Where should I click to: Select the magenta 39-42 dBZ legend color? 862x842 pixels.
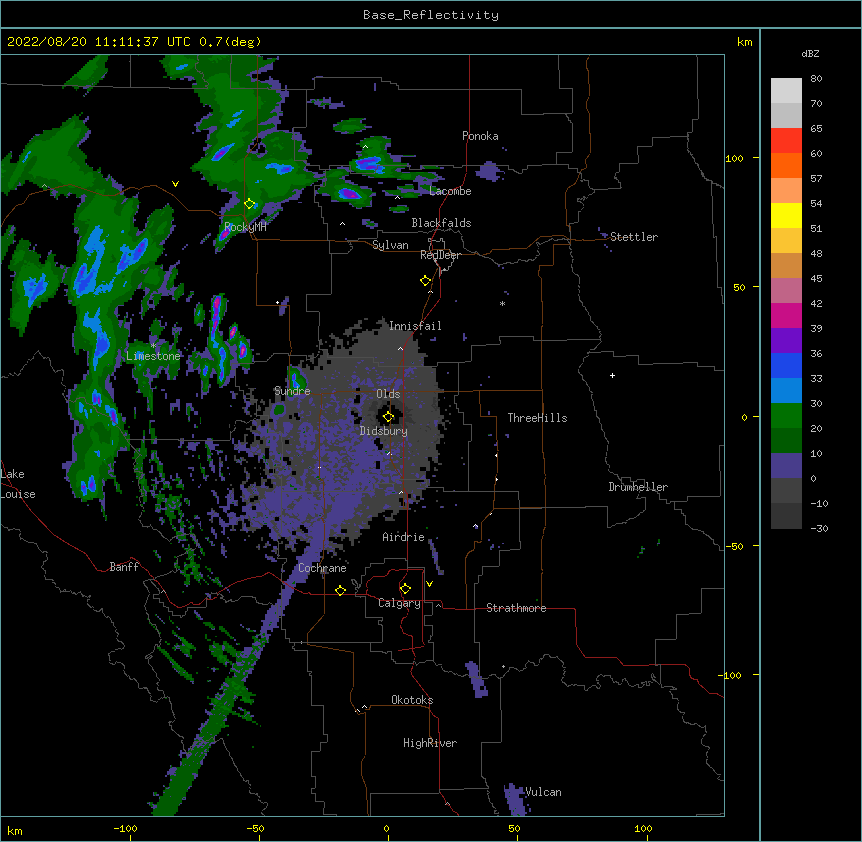[x=786, y=315]
